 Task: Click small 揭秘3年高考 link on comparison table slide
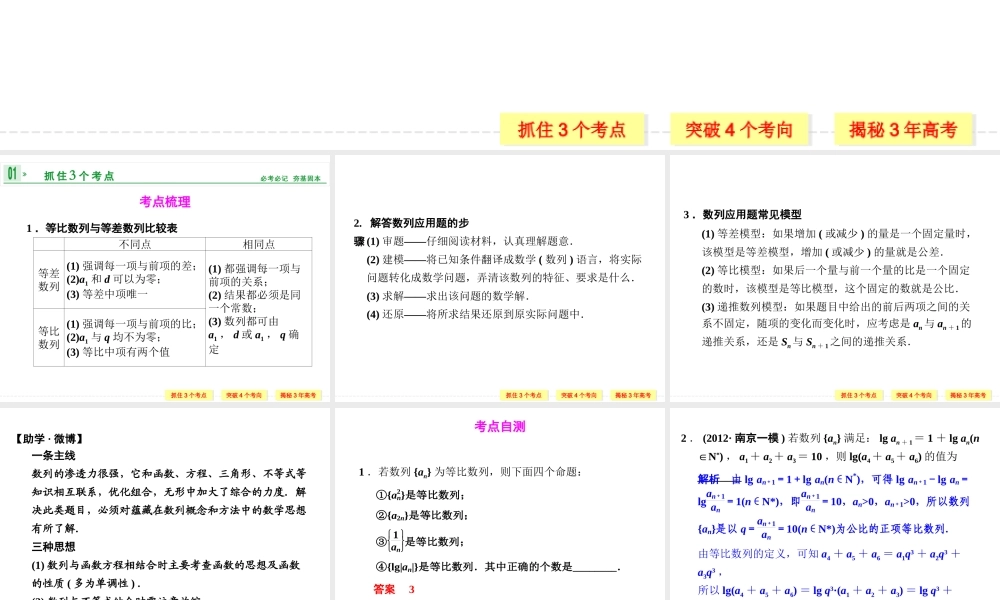pyautogui.click(x=298, y=395)
